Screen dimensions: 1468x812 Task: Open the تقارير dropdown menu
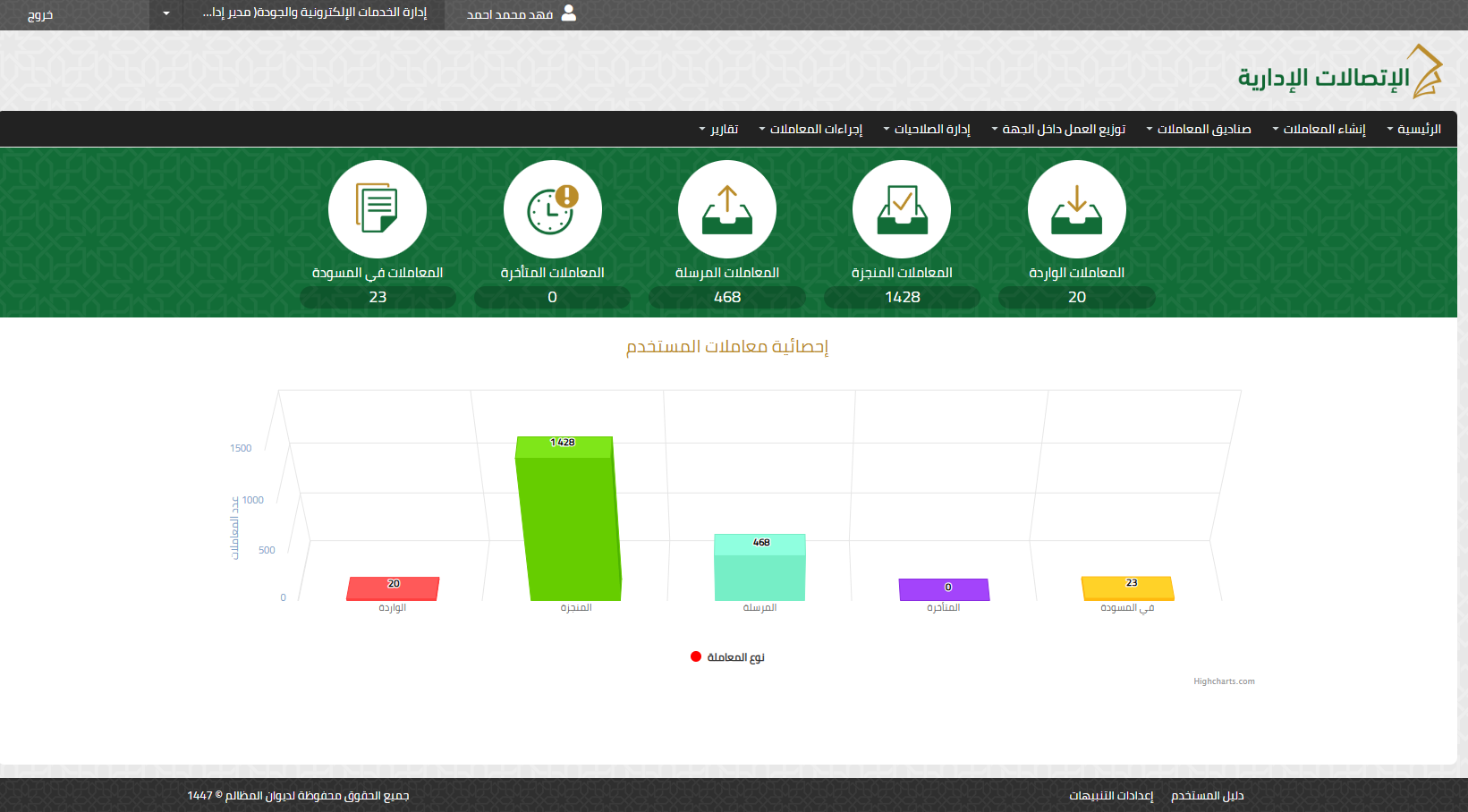[719, 130]
